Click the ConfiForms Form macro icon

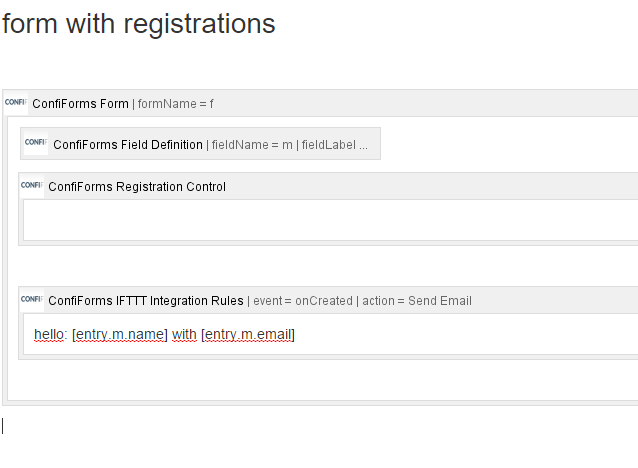16,103
